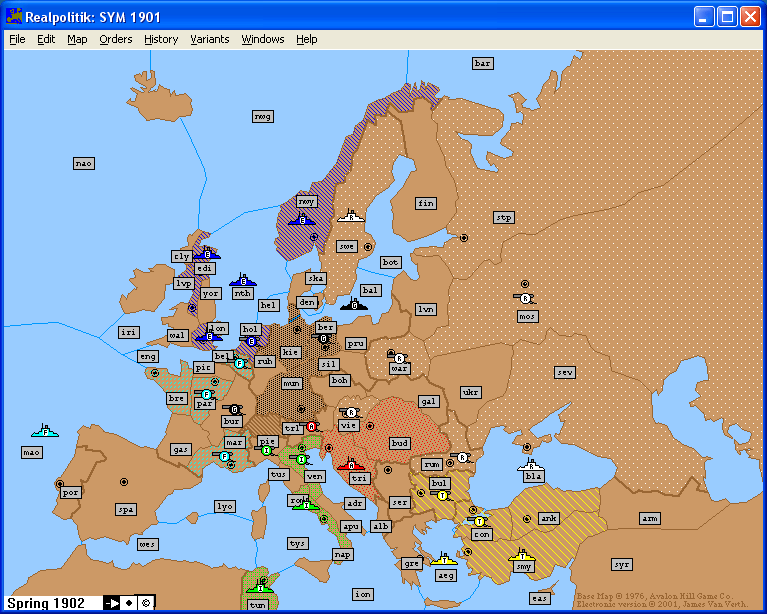Click the 'ukr' Ukraine label
The height and width of the screenshot is (614, 767).
click(471, 392)
